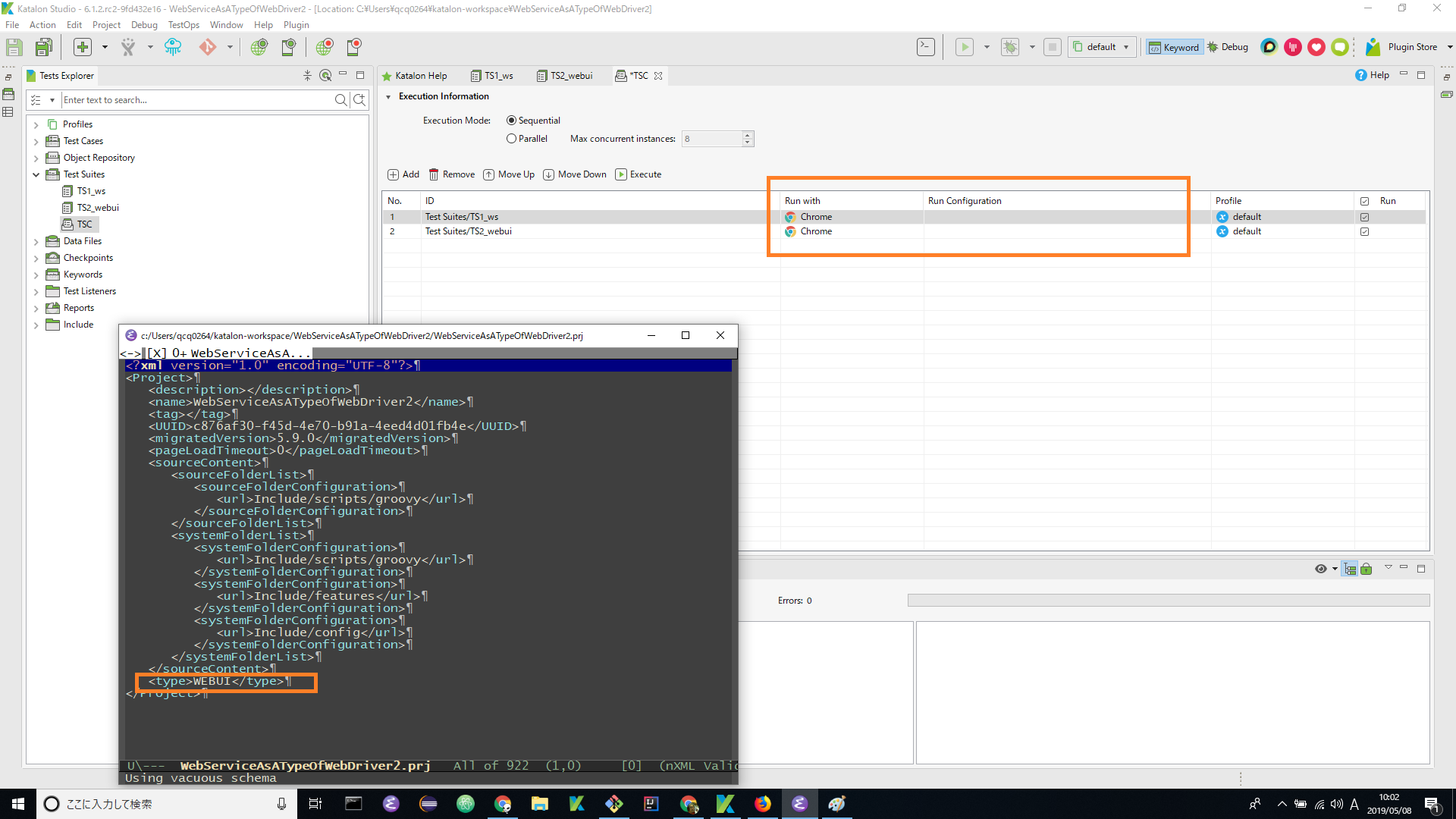Increase max concurrent instances stepper

748,135
